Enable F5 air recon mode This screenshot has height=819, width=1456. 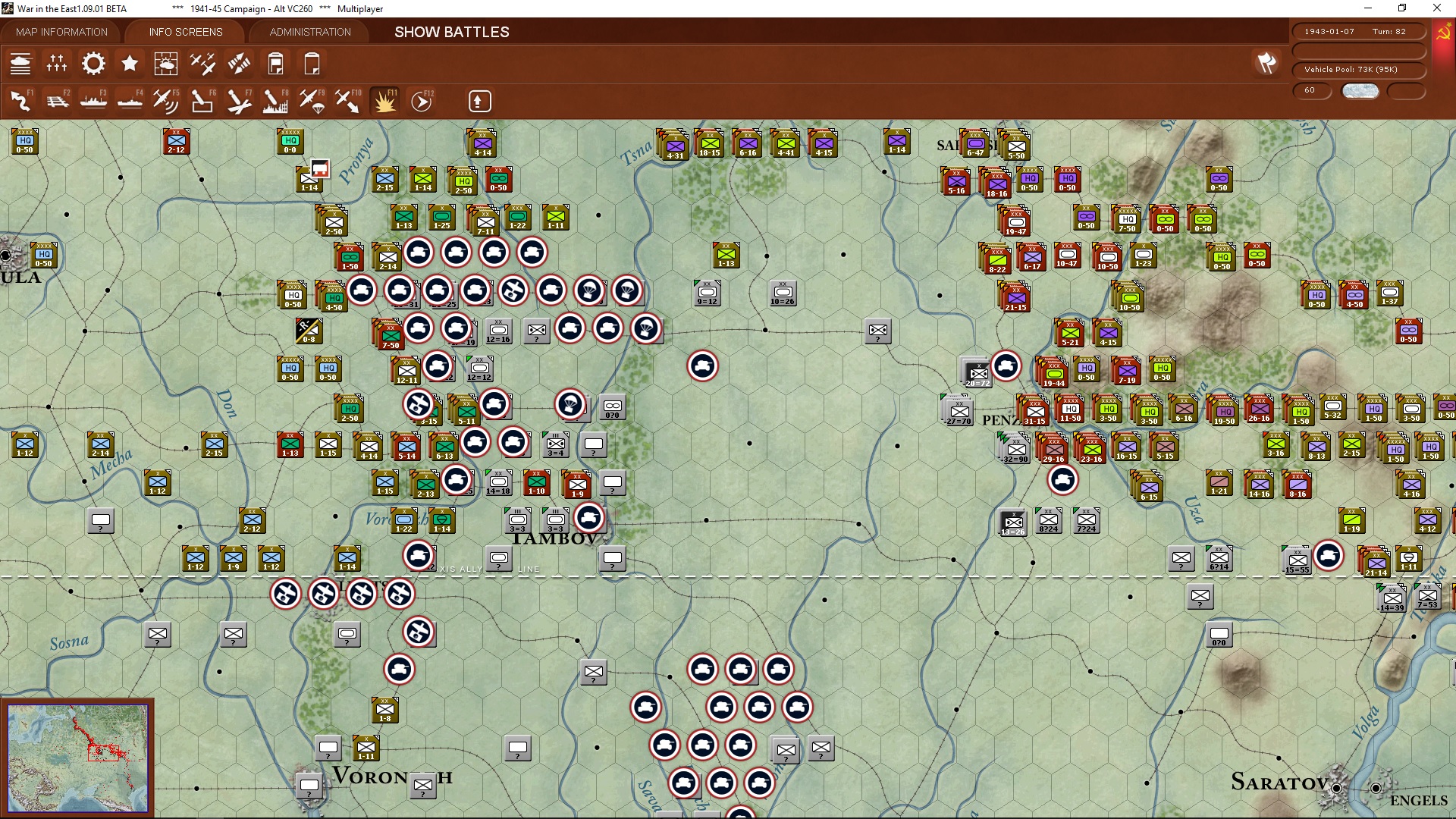[x=165, y=101]
